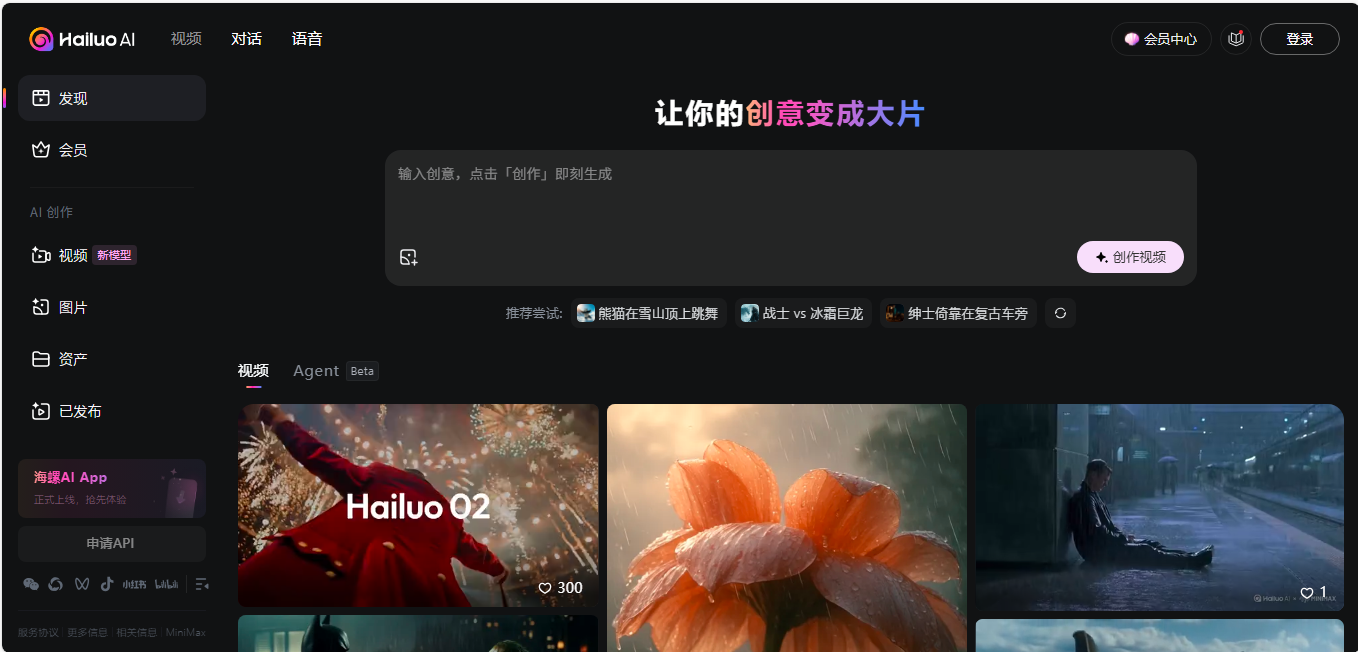The width and height of the screenshot is (1358, 652).
Task: Open the 小红书 social link icon
Action: click(x=135, y=584)
